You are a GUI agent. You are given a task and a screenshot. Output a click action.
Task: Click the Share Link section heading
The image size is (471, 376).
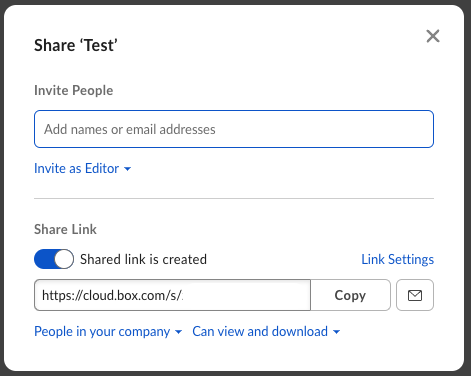coord(65,229)
